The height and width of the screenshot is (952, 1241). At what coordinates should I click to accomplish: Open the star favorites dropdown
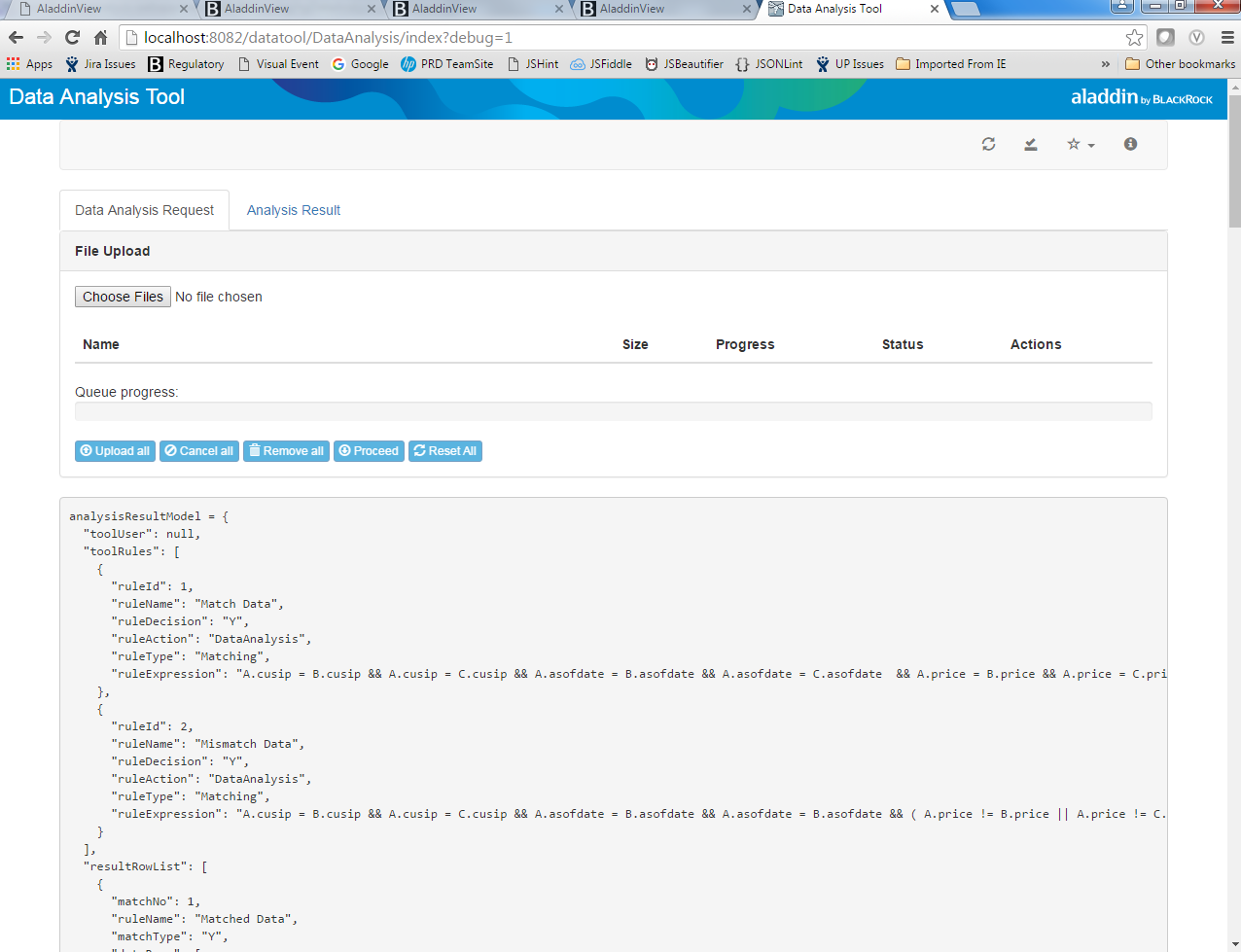[x=1080, y=144]
